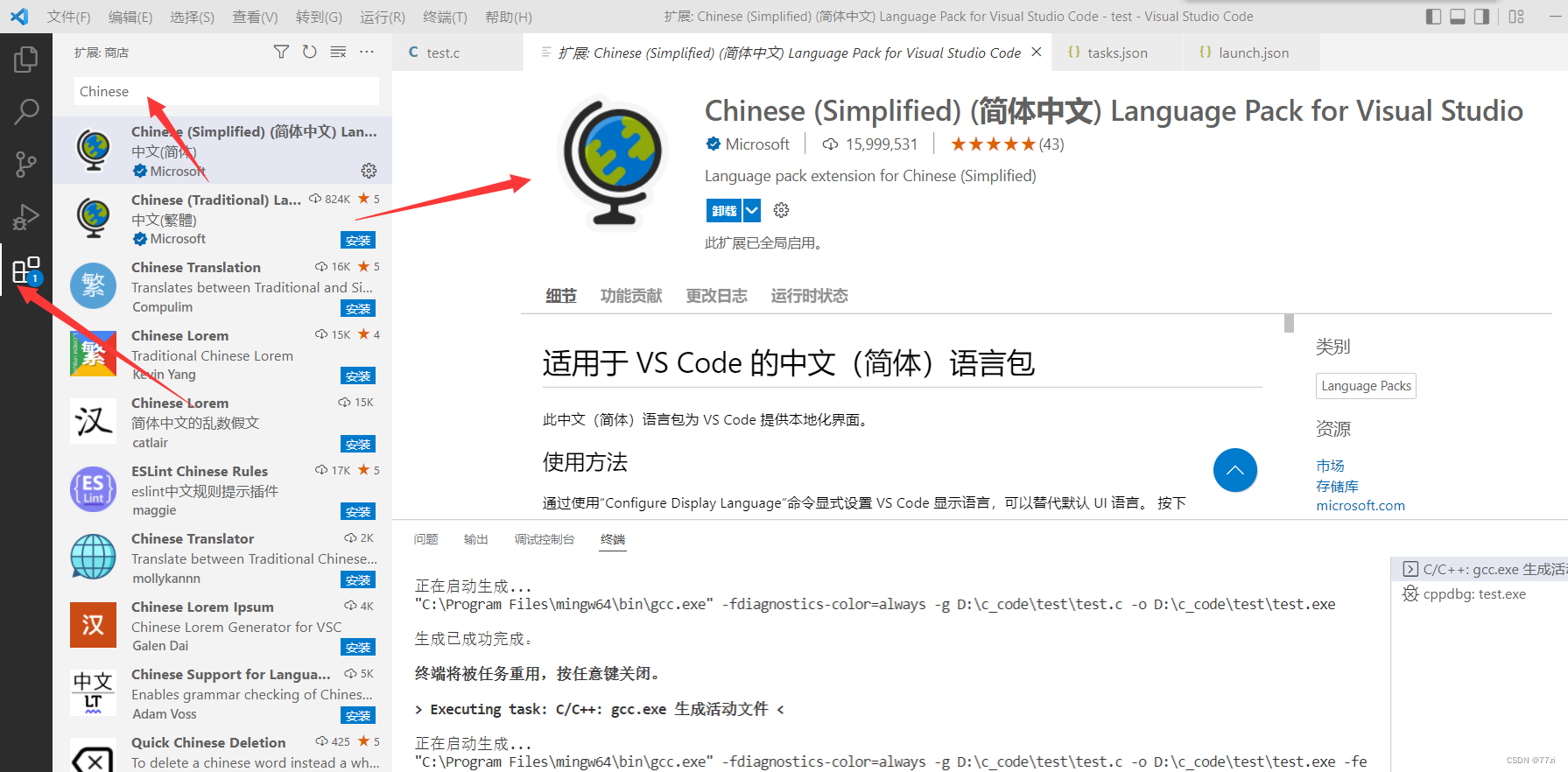
Task: Click extension search field containing Chinese
Action: pyautogui.click(x=227, y=91)
